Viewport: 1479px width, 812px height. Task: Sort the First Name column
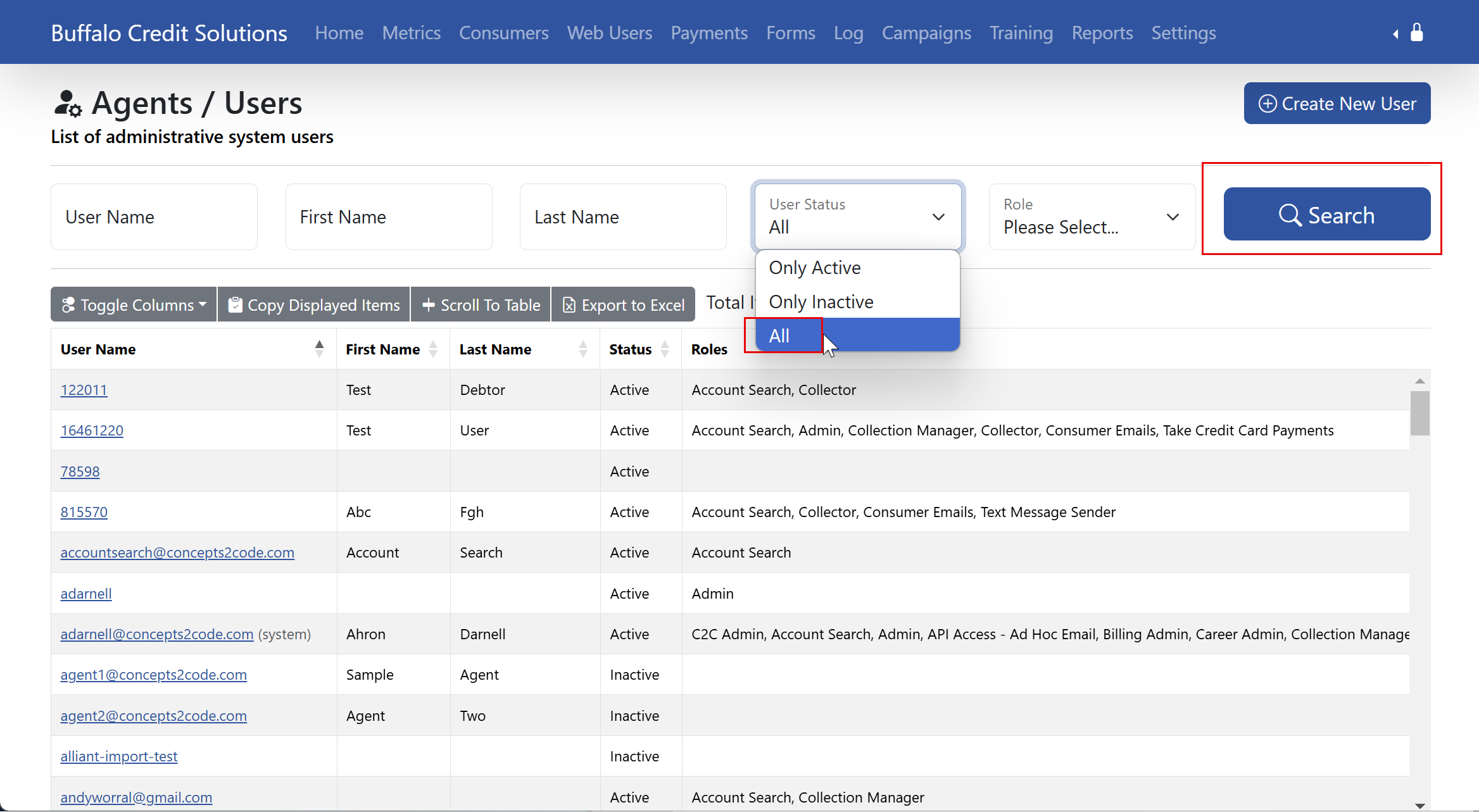(x=433, y=349)
